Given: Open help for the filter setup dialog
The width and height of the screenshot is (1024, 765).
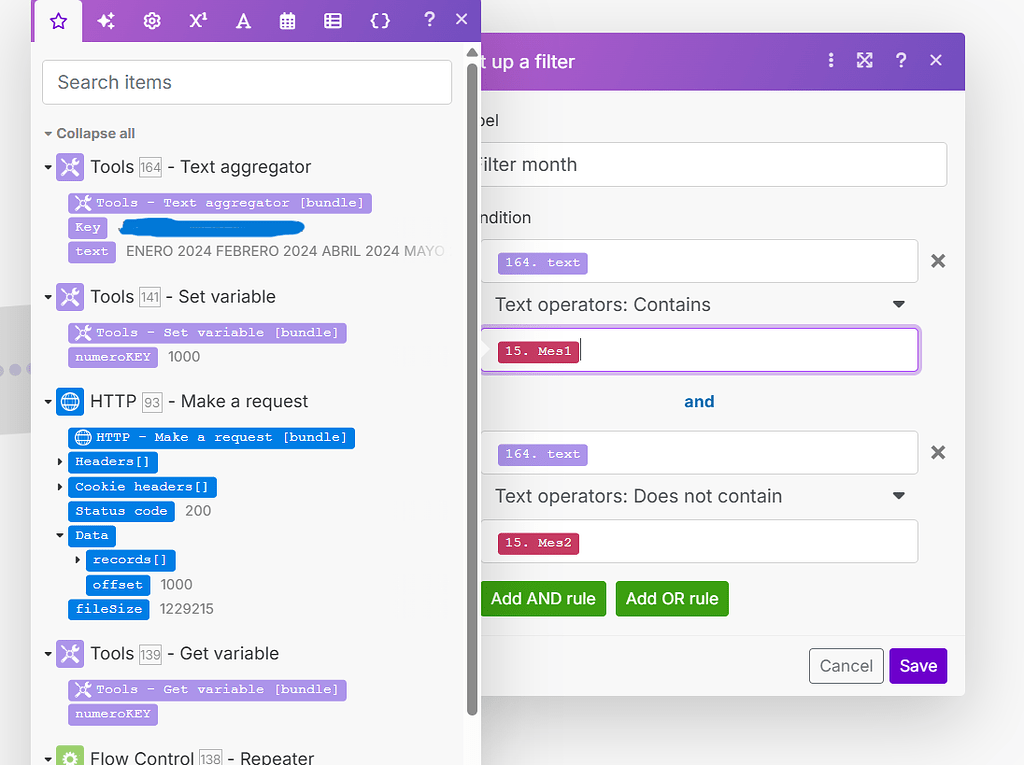Looking at the screenshot, I should (x=900, y=60).
